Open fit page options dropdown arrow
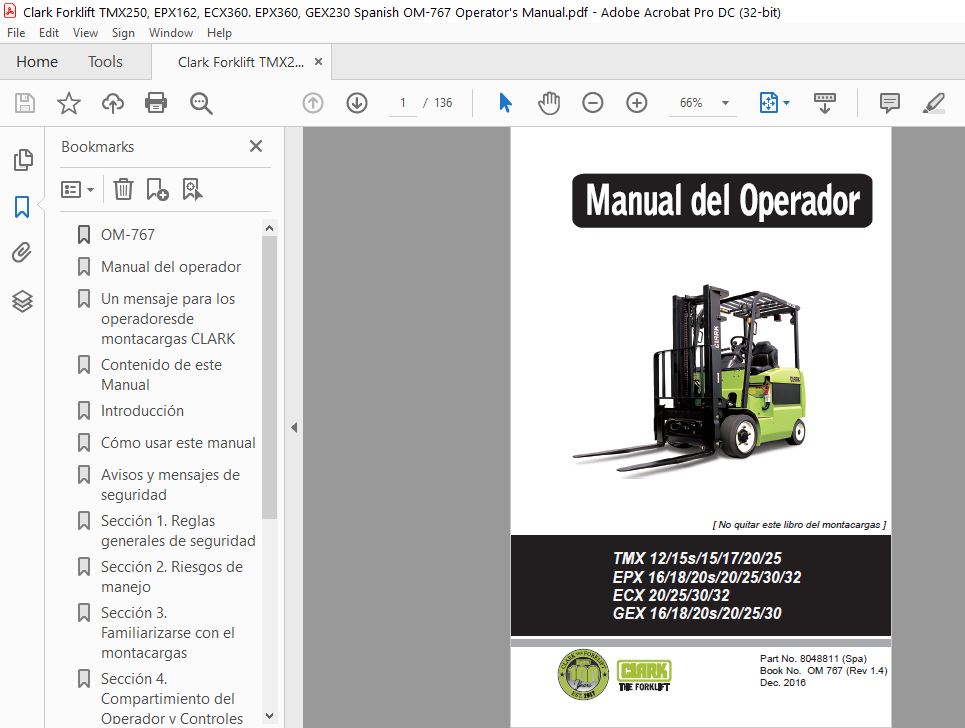 [786, 103]
